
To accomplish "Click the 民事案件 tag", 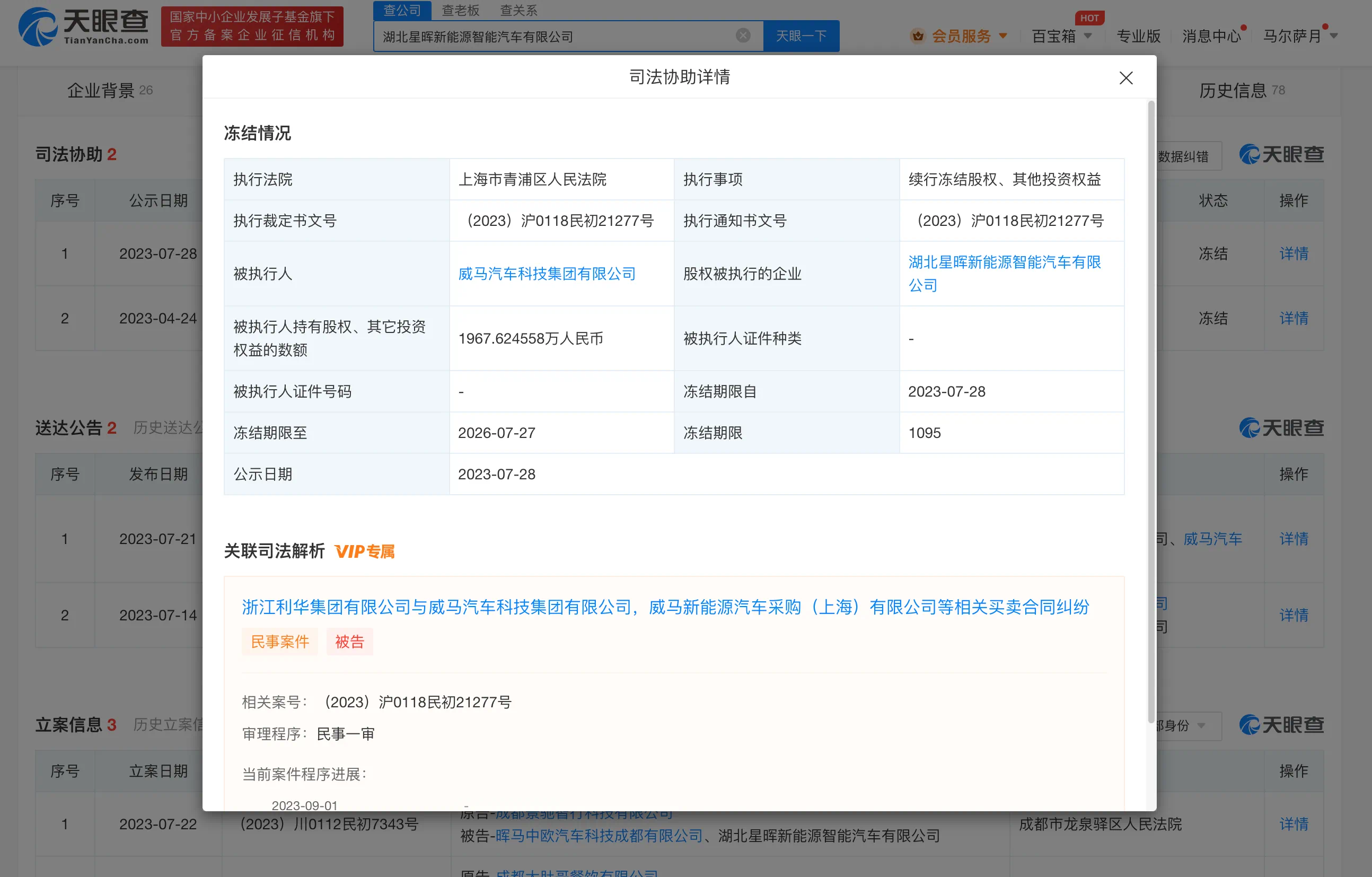I will tap(280, 642).
